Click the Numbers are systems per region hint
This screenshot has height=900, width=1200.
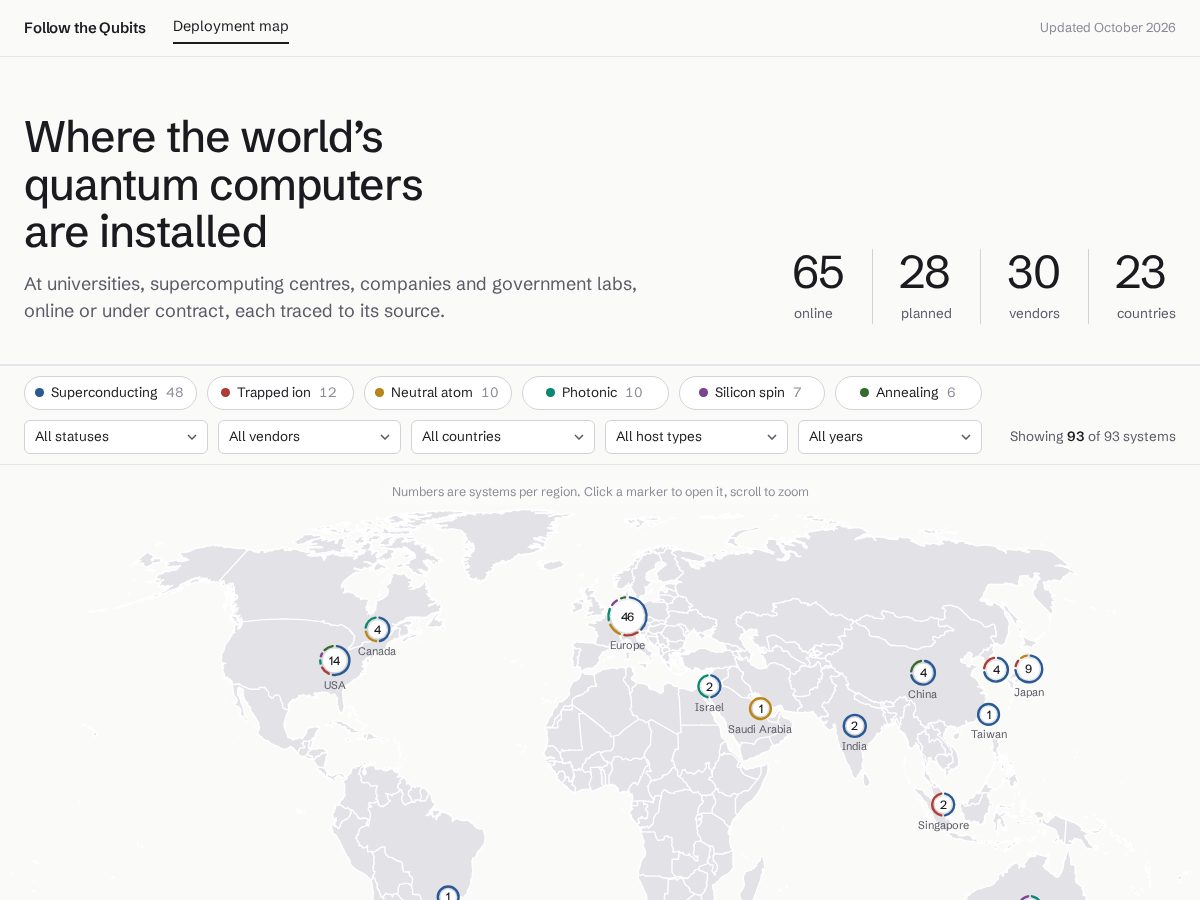coord(600,492)
